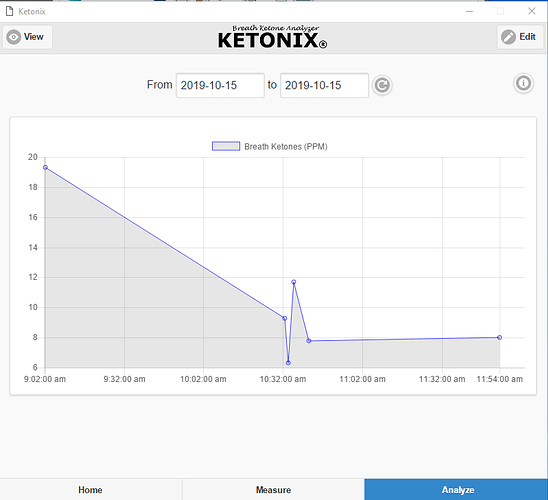
Task: Switch to the Measure tab
Action: tap(273, 490)
